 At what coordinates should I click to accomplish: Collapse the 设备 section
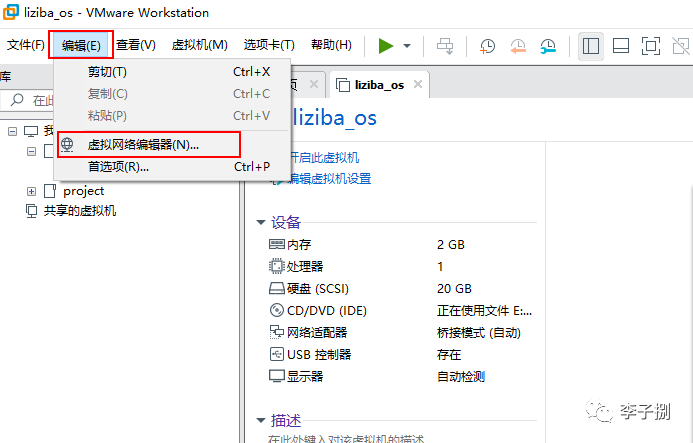click(261, 222)
